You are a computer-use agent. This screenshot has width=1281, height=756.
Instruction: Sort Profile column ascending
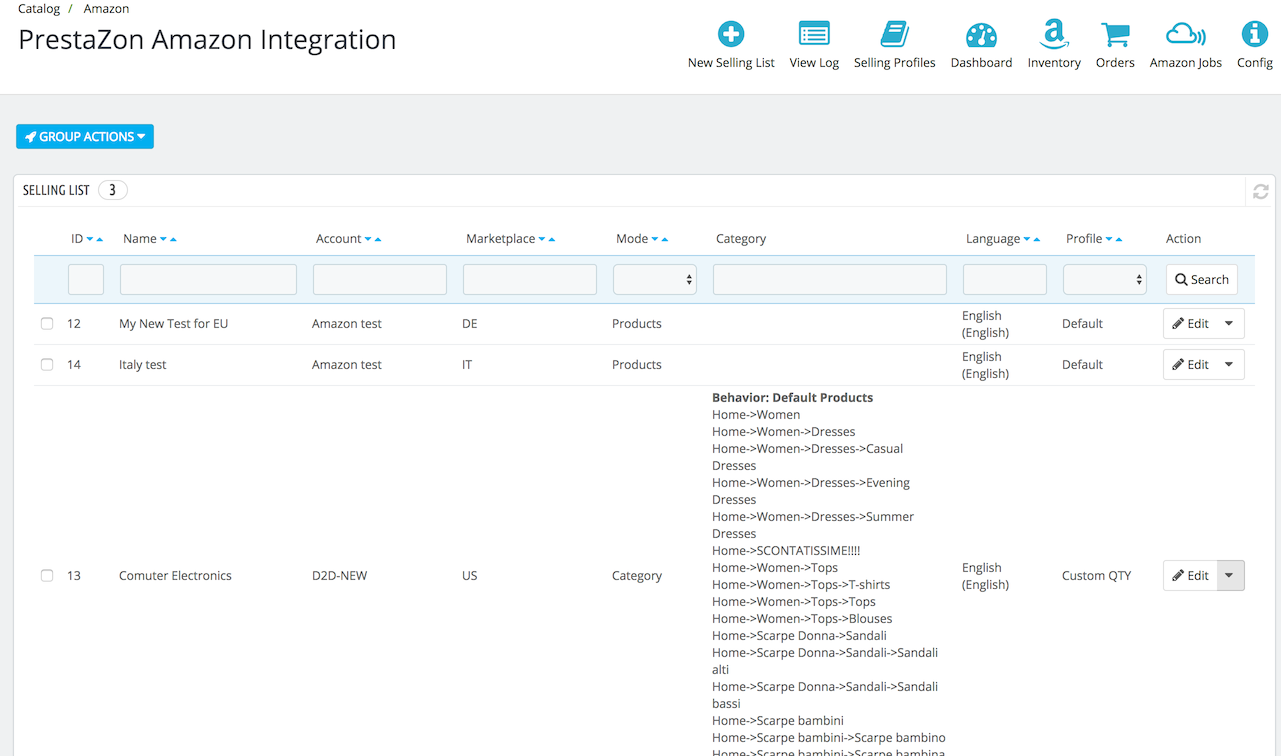click(1119, 239)
